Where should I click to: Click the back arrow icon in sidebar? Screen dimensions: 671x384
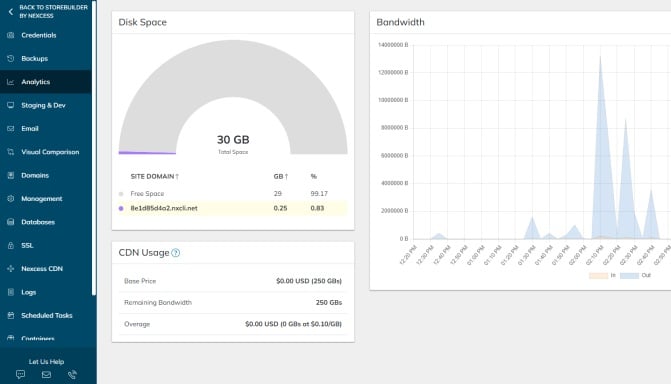11,12
